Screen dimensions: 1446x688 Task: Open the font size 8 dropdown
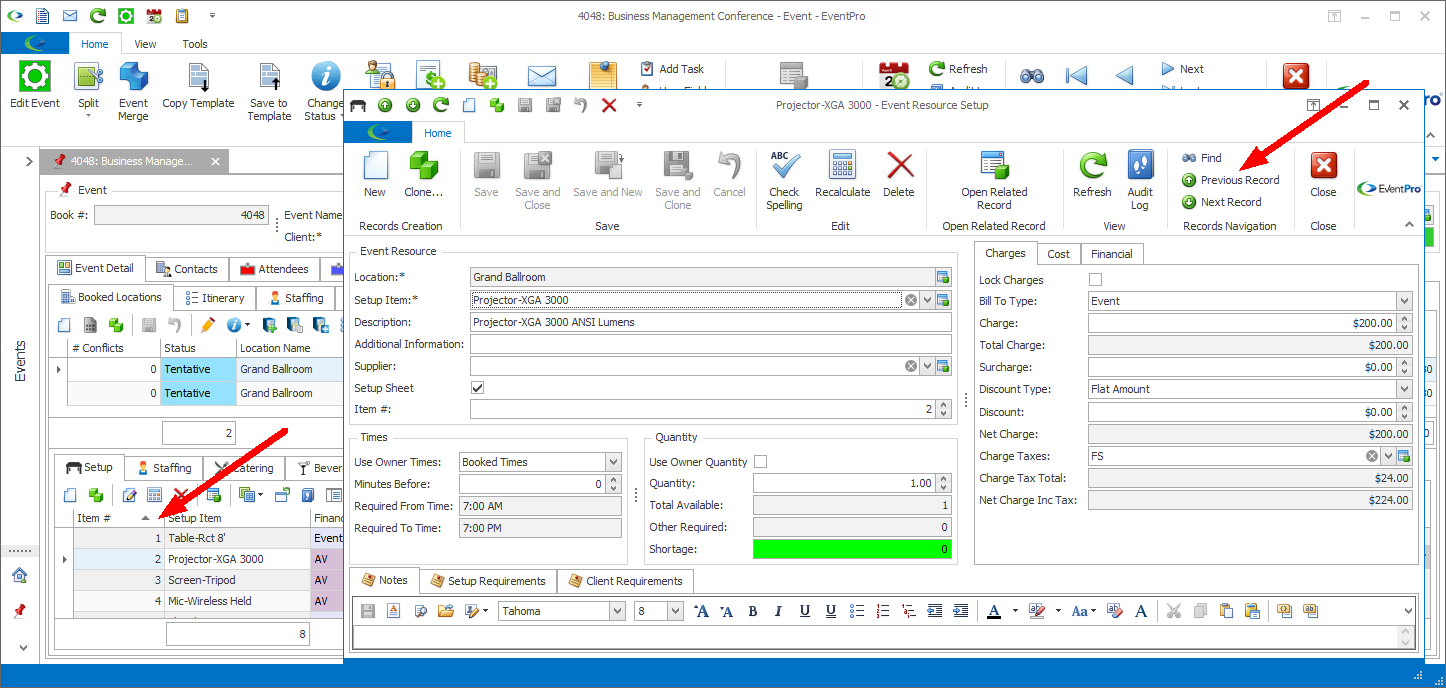[675, 611]
